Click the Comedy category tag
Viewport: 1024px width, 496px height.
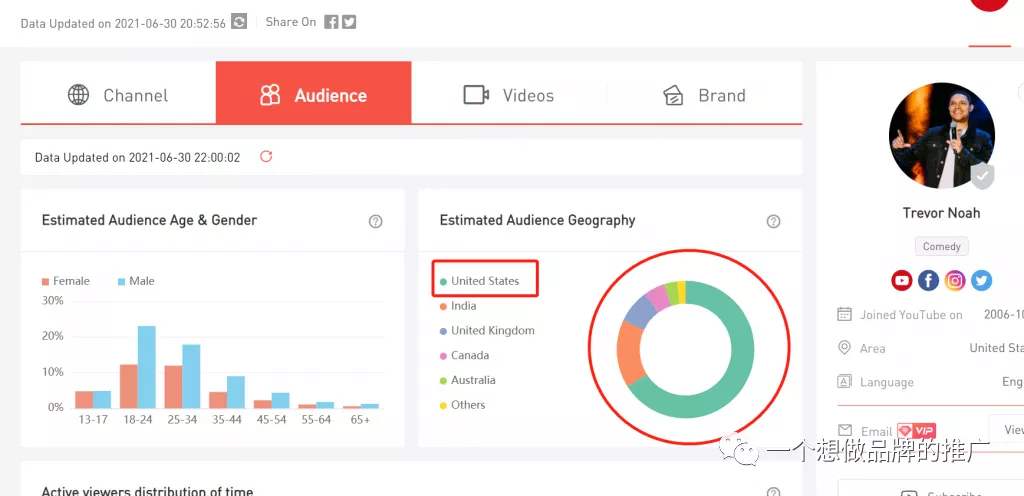point(942,247)
